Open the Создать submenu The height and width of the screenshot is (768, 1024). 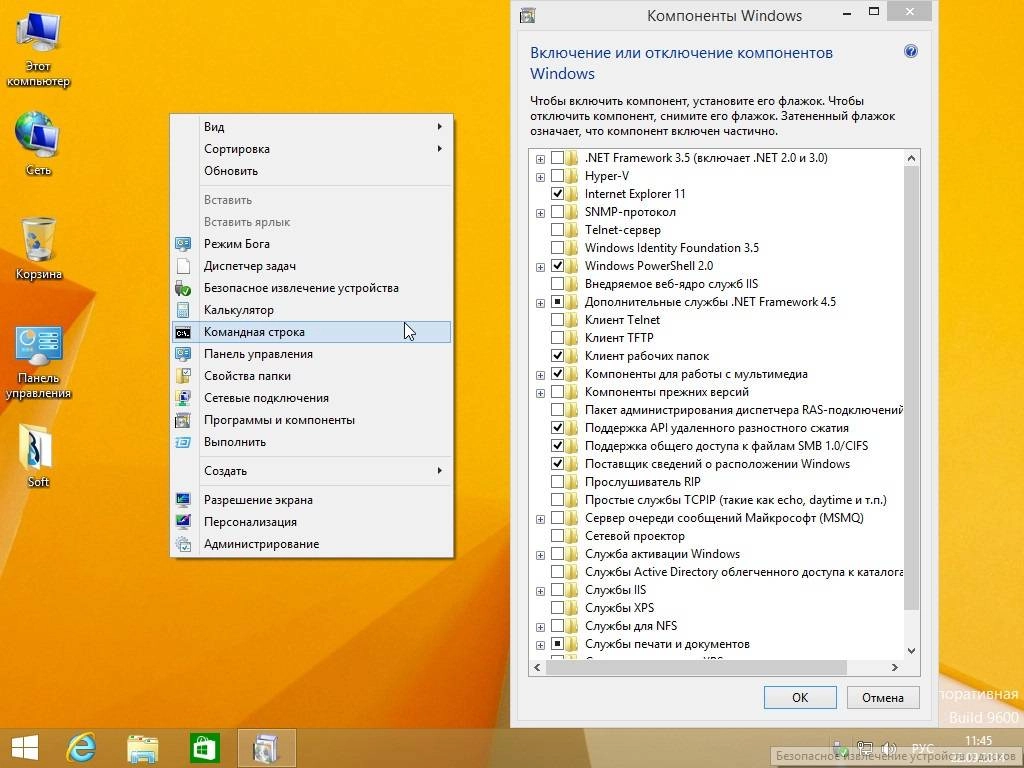312,471
